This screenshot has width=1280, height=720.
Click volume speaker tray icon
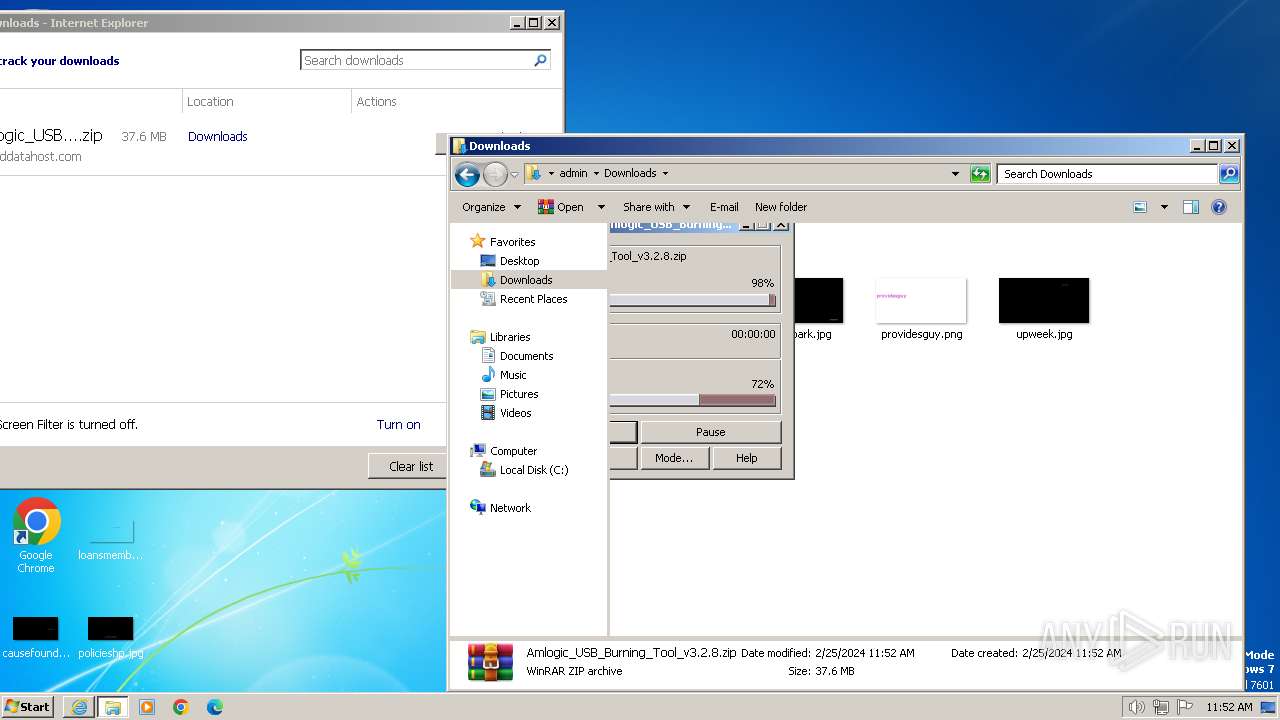pos(1136,707)
